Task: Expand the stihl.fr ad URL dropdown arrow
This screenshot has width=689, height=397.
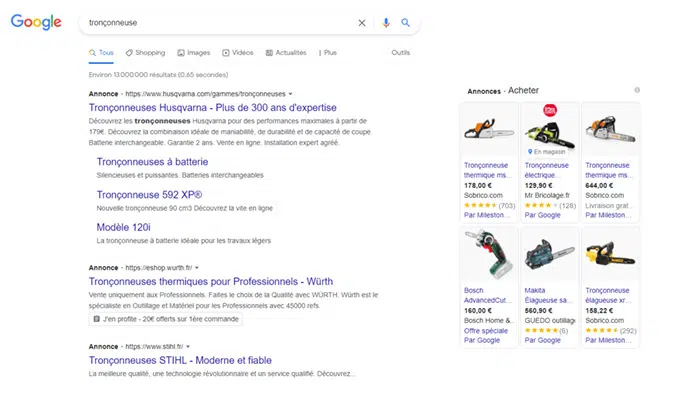Action: [x=188, y=347]
